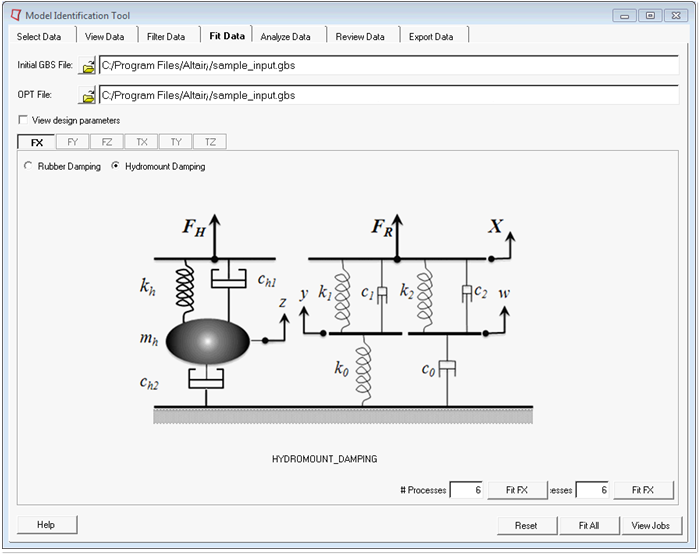Click the Reset button

[x=527, y=526]
